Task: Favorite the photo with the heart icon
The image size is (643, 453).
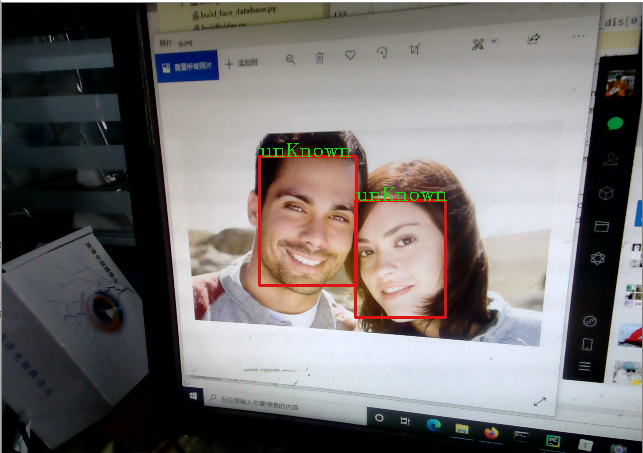Action: (351, 56)
